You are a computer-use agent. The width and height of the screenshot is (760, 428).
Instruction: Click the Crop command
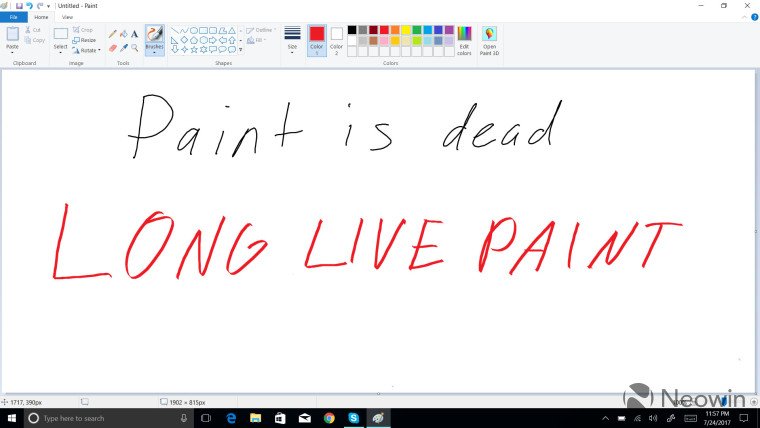pyautogui.click(x=82, y=30)
